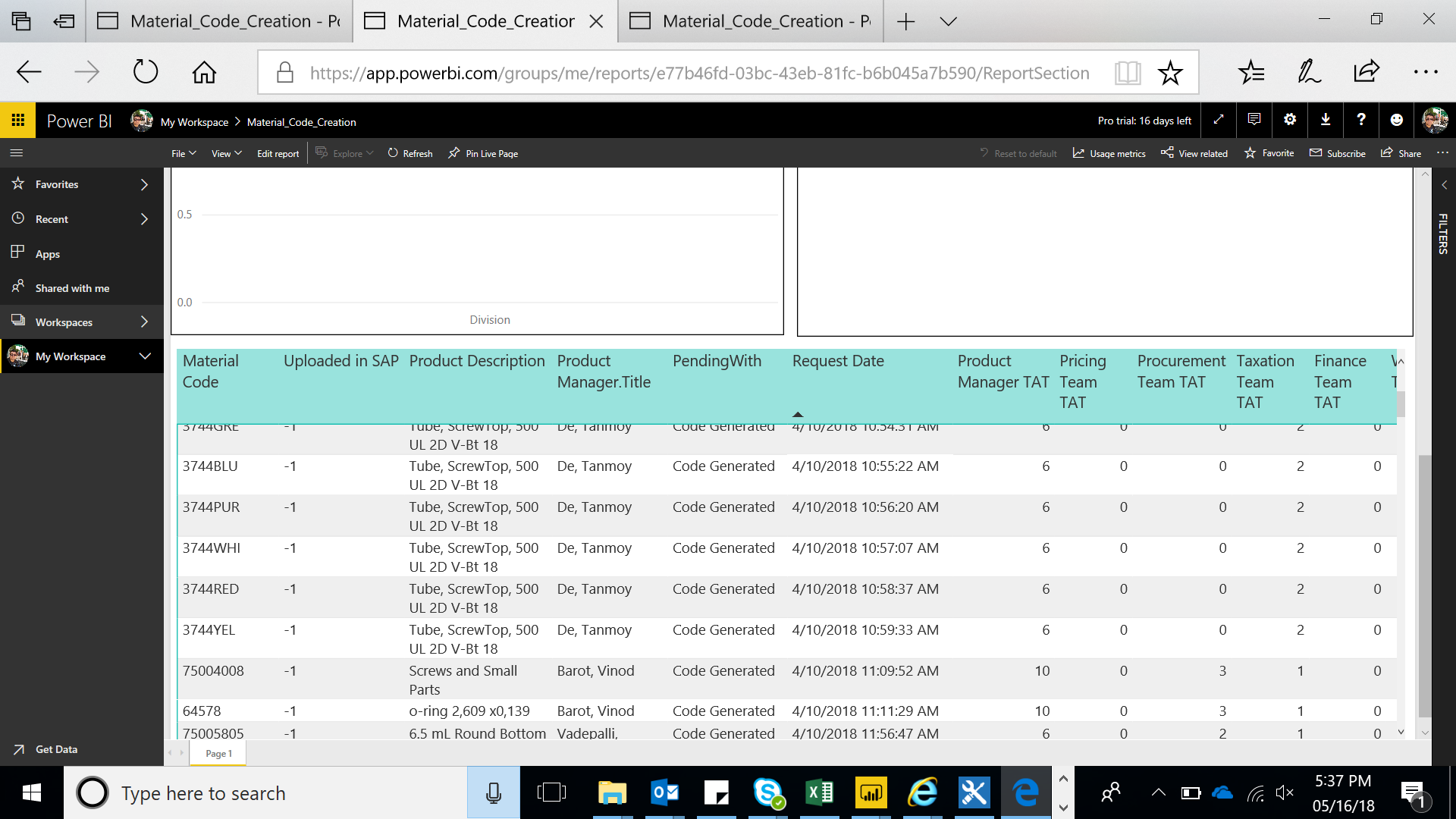Viewport: 1456px width, 819px height.
Task: Open the View dropdown menu
Action: click(226, 153)
